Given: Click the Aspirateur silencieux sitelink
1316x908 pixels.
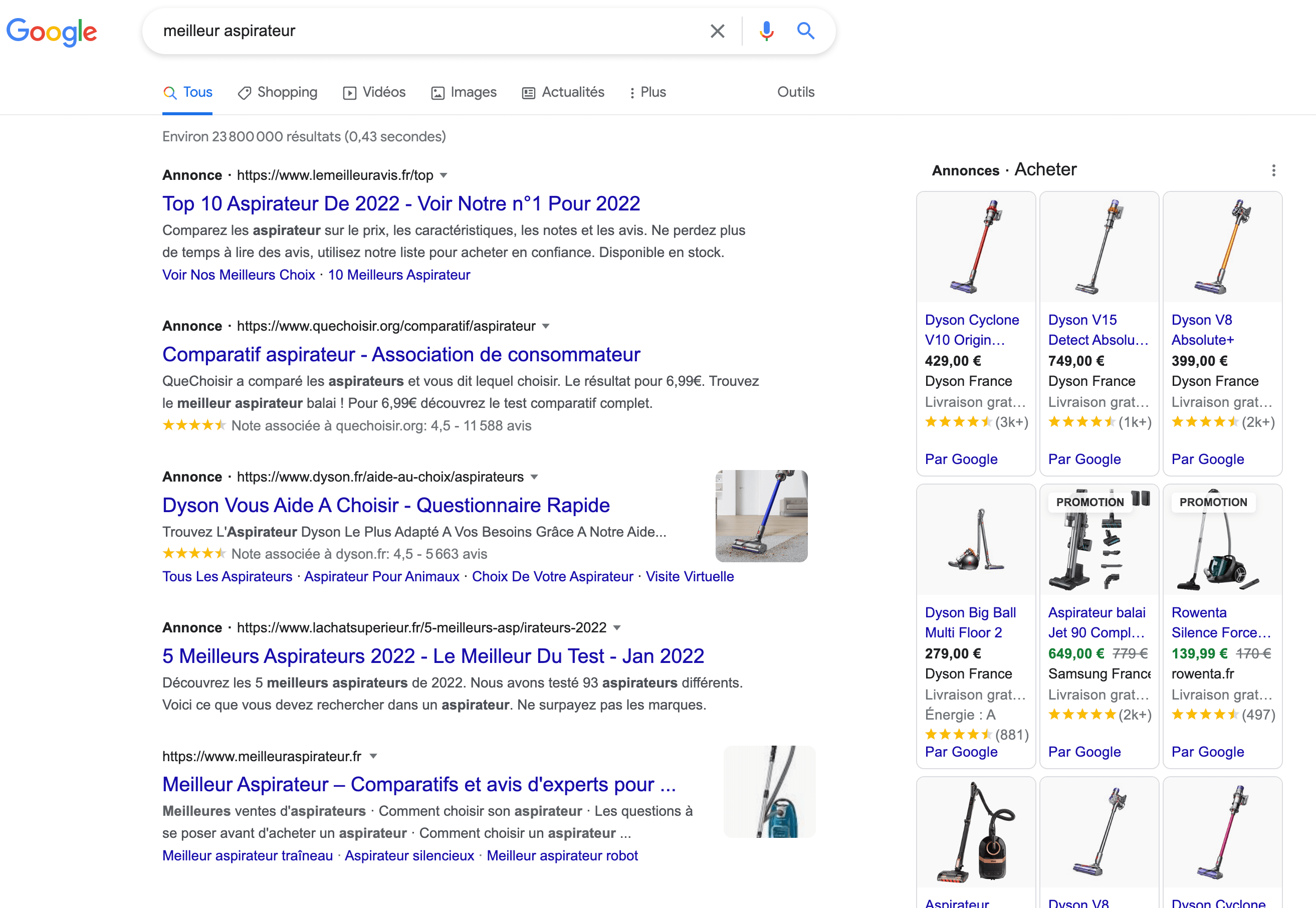Looking at the screenshot, I should pos(409,855).
